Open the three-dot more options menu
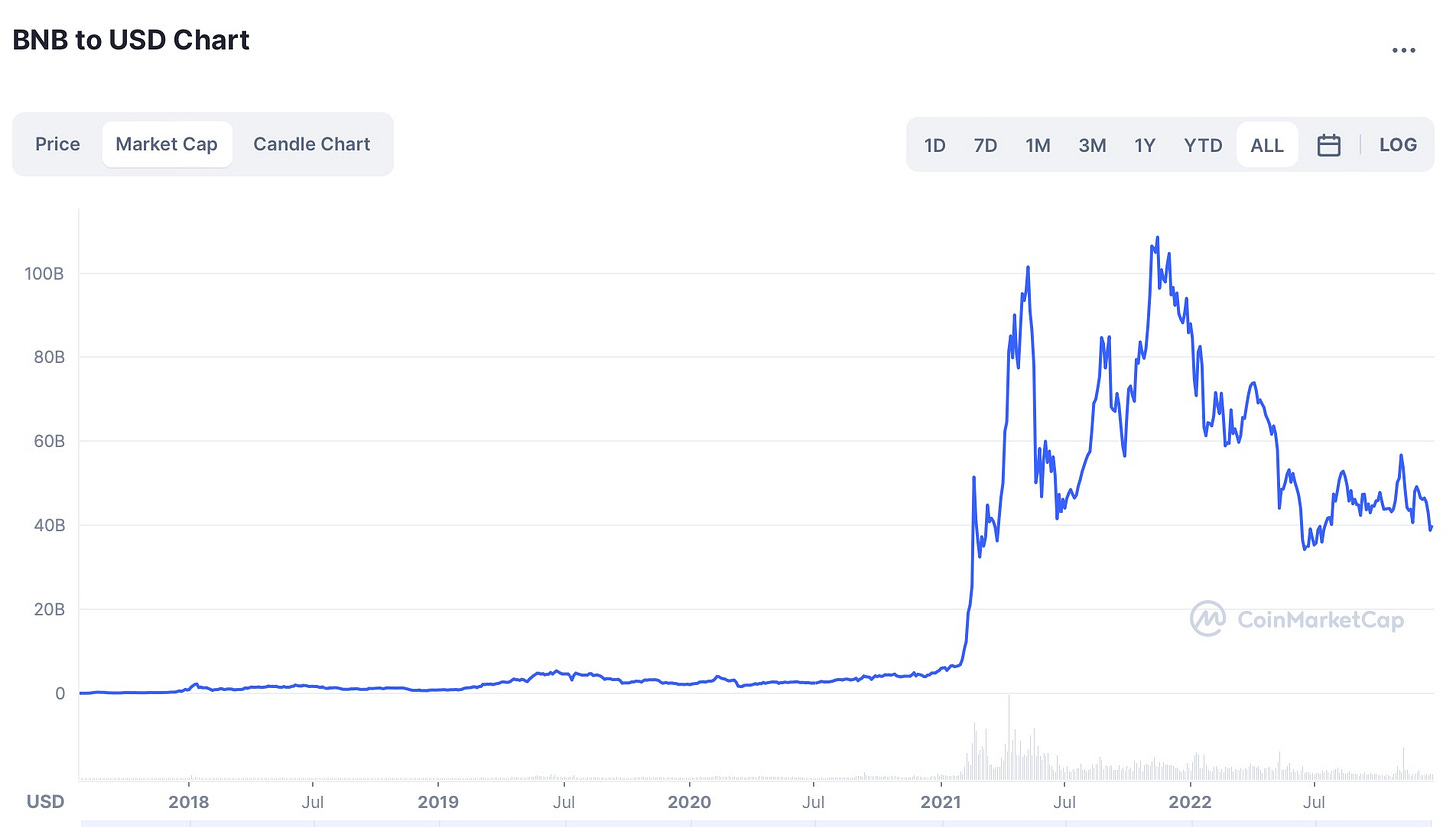This screenshot has height=827, width=1456. [1404, 50]
